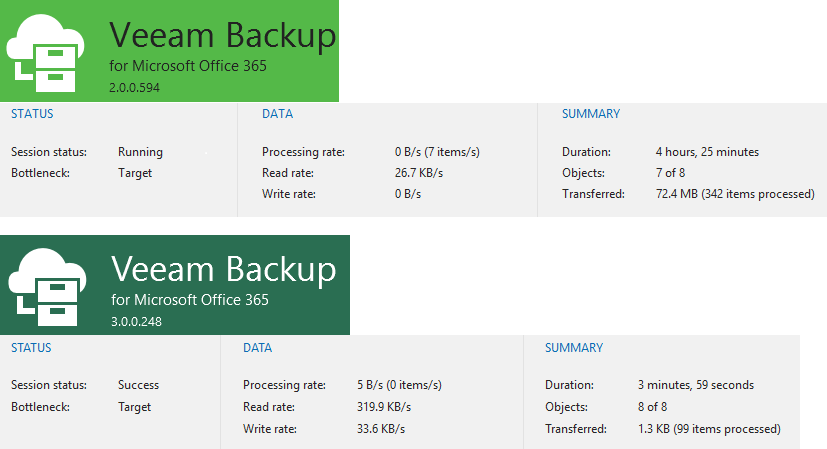Viewport: 827px width, 449px height.
Task: Click '72.4 MB (342 items processed)'
Action: click(735, 194)
